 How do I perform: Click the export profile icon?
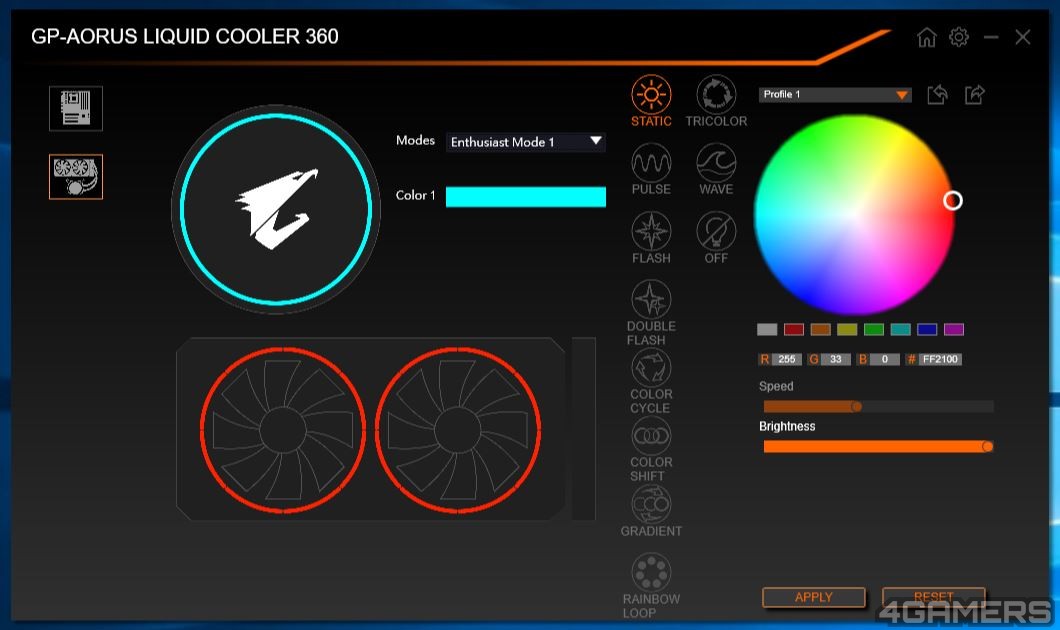(x=974, y=95)
